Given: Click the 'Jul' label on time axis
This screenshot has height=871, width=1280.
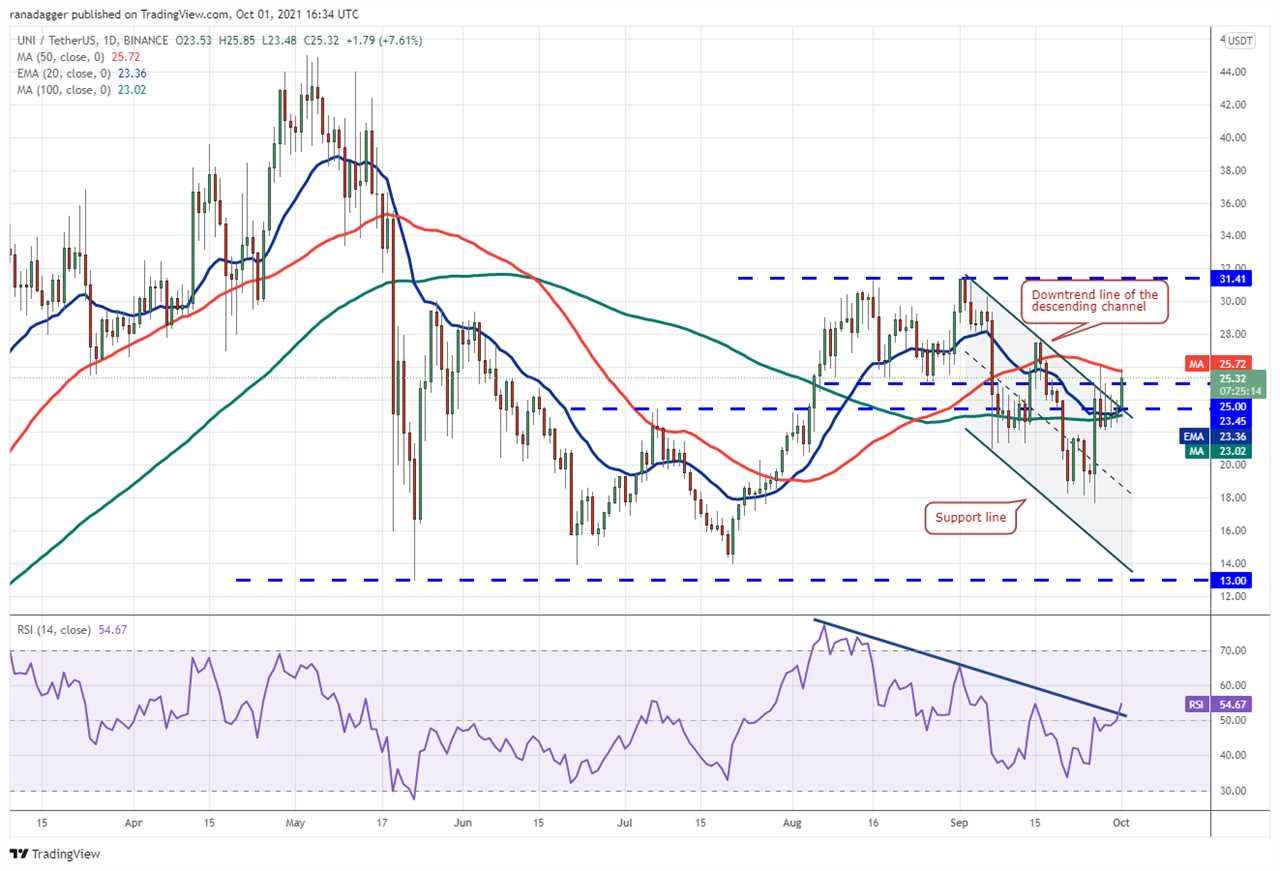Looking at the screenshot, I should point(624,823).
